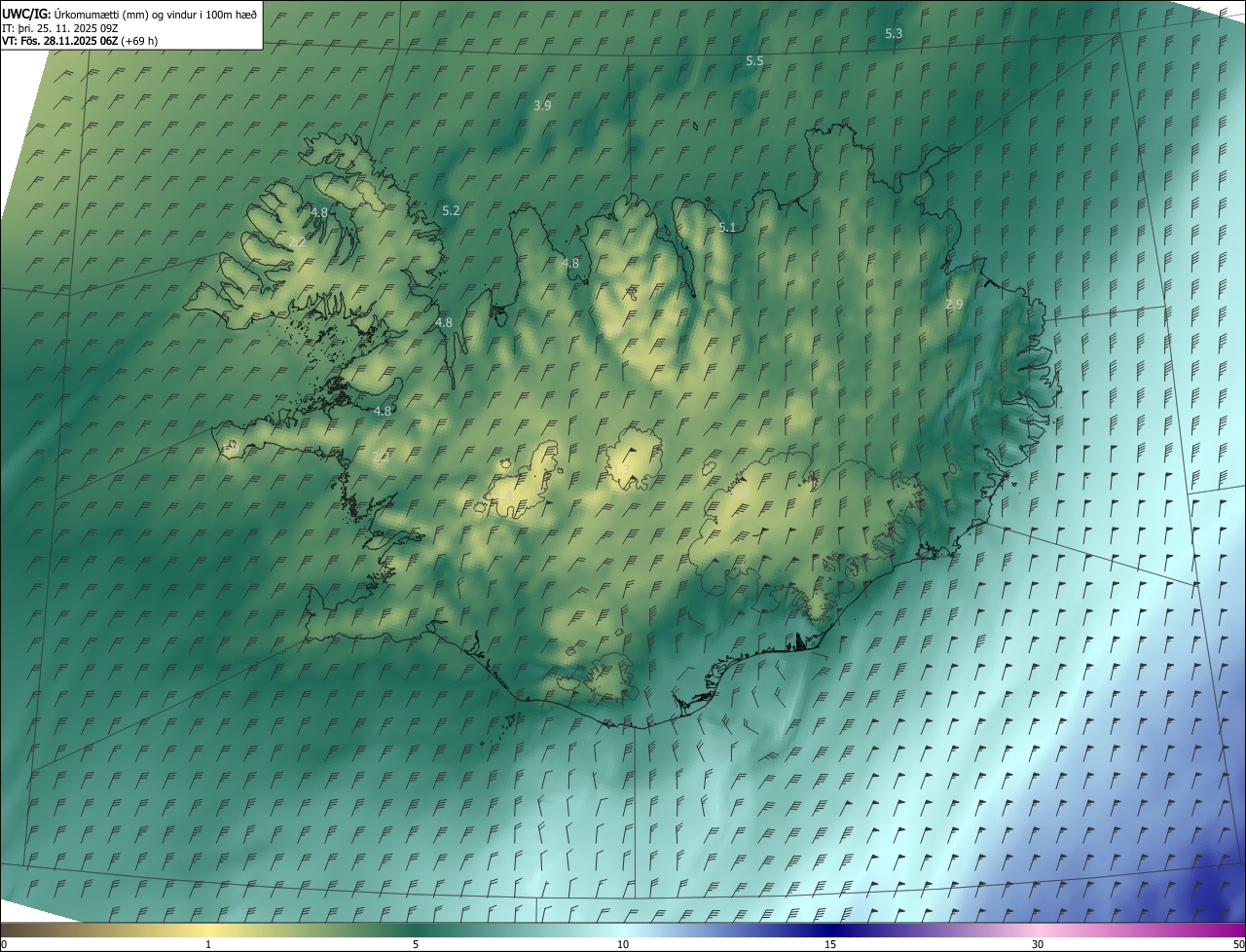Click the valid time line "VT: Fös. 28.11.2025 06Z"
The image size is (1246, 952).
(x=59, y=41)
